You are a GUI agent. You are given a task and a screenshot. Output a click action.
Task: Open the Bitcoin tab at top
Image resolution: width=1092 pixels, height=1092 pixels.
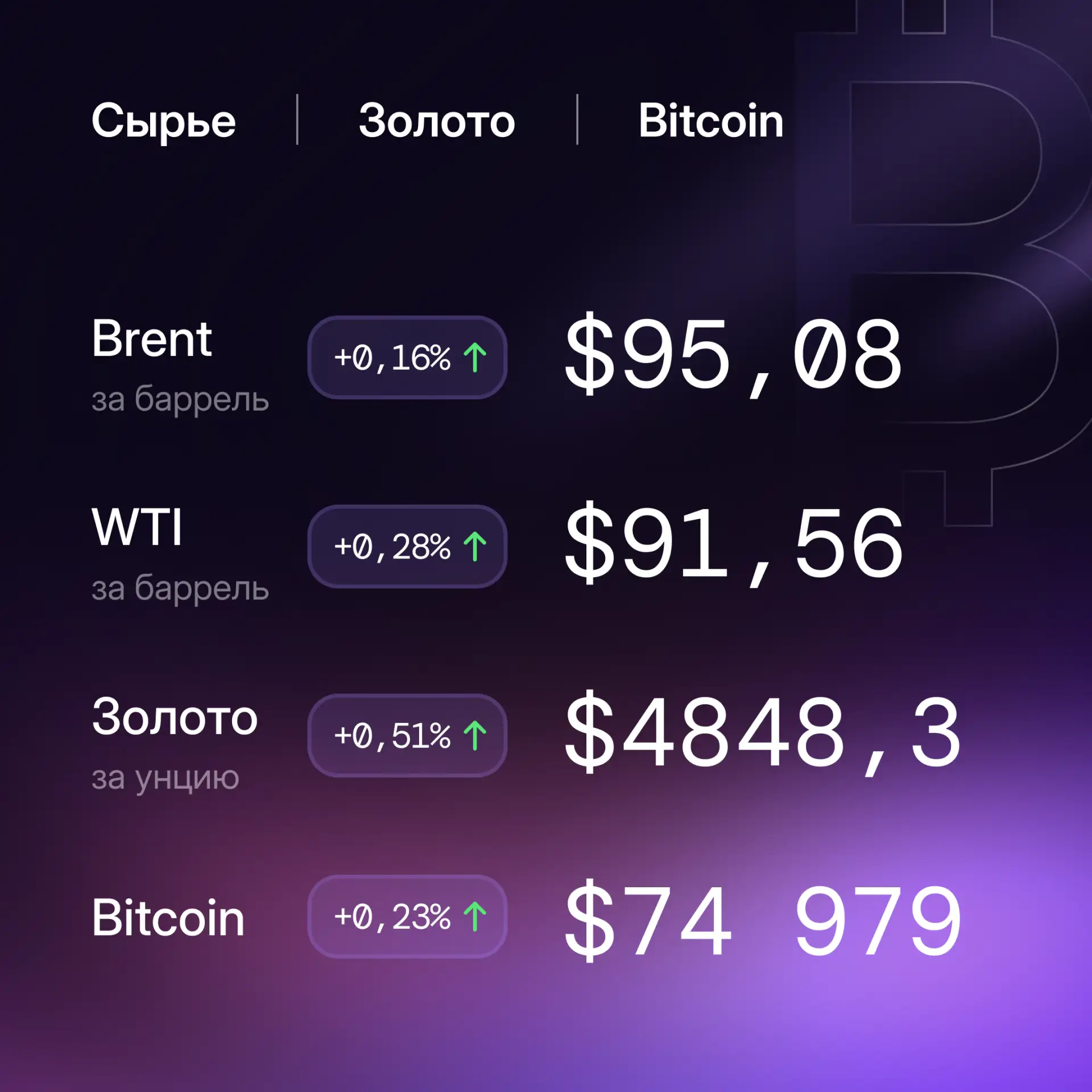(710, 121)
